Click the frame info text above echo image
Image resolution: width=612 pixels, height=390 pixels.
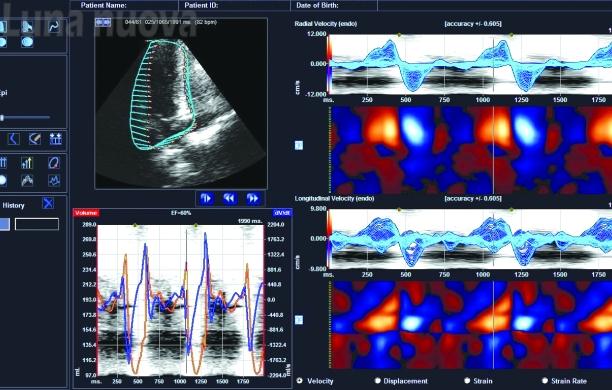[171, 22]
